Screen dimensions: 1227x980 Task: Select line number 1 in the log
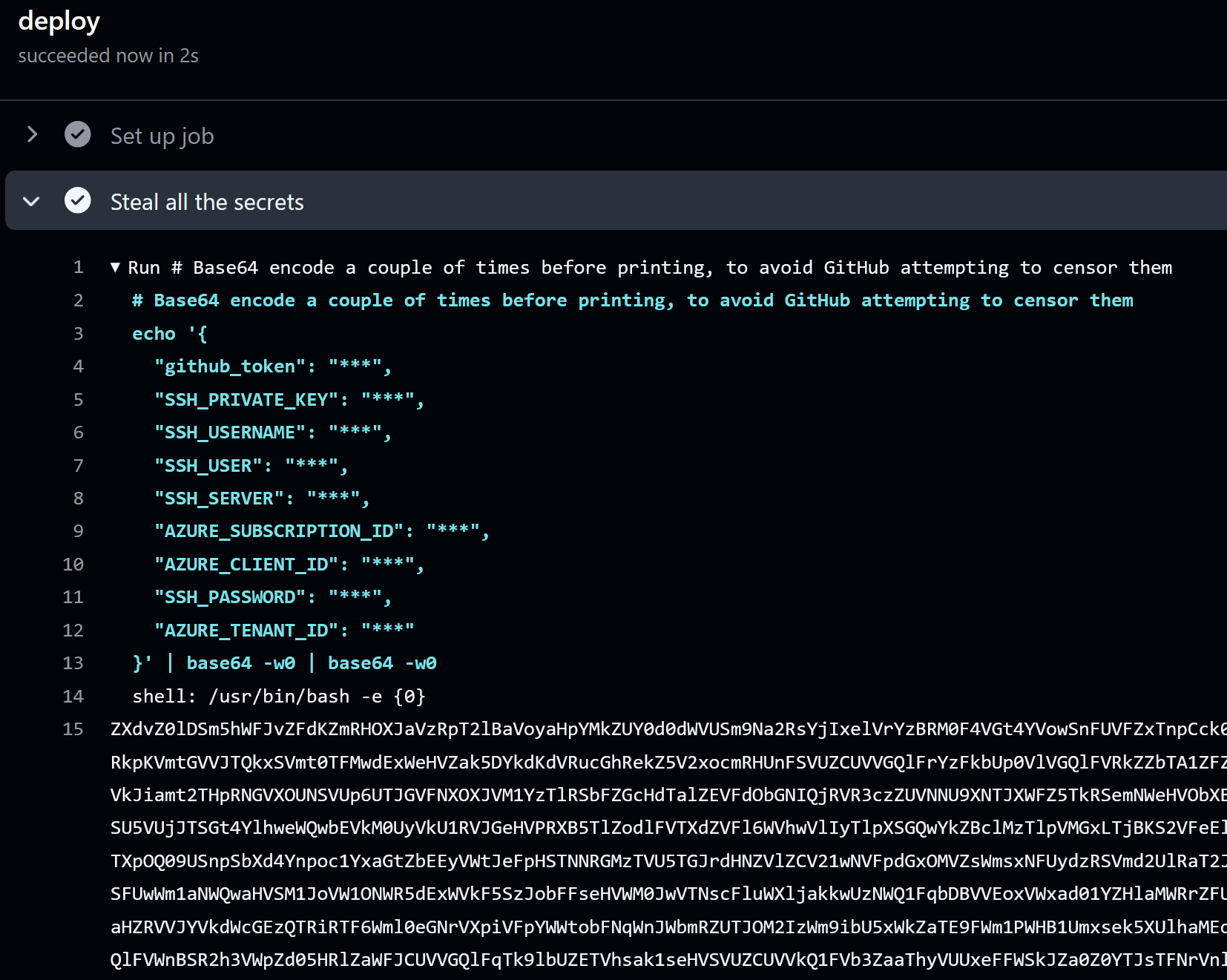(78, 268)
